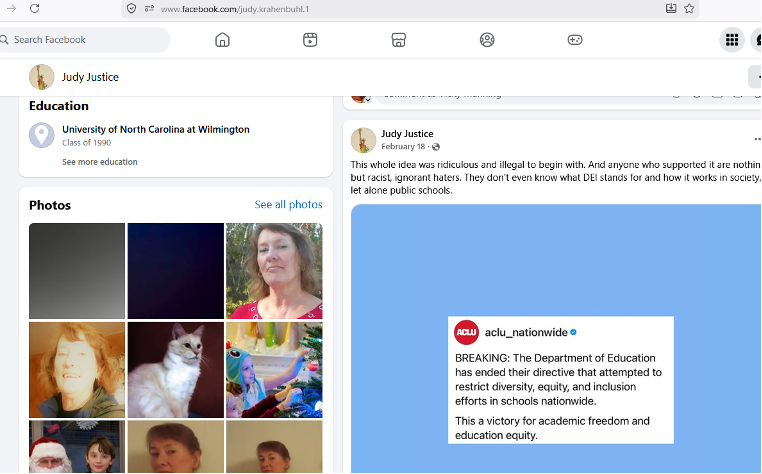Click the Class of 1990 text

[87, 142]
